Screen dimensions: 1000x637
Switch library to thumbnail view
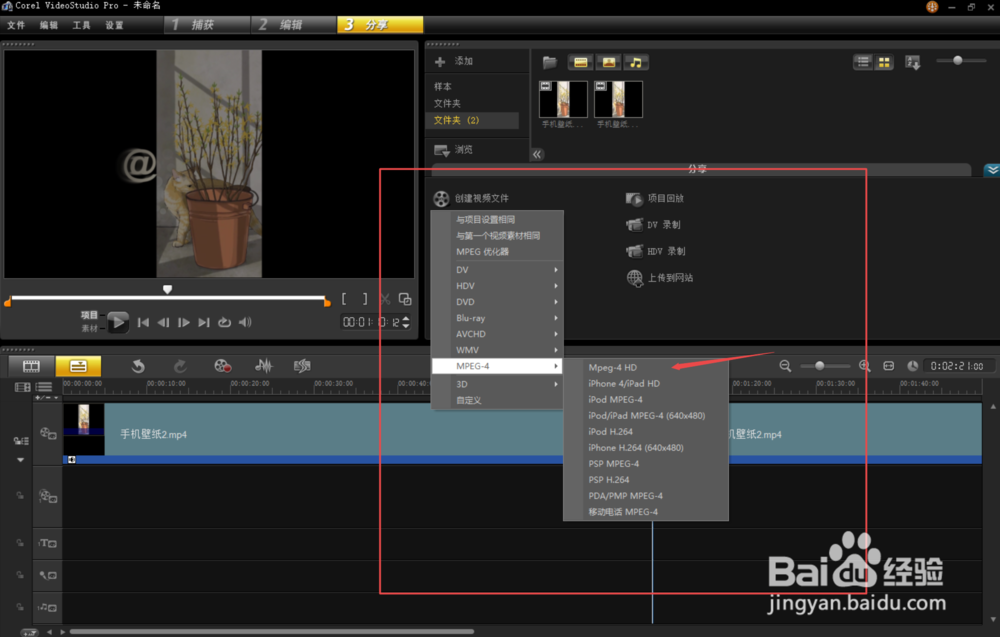[884, 62]
